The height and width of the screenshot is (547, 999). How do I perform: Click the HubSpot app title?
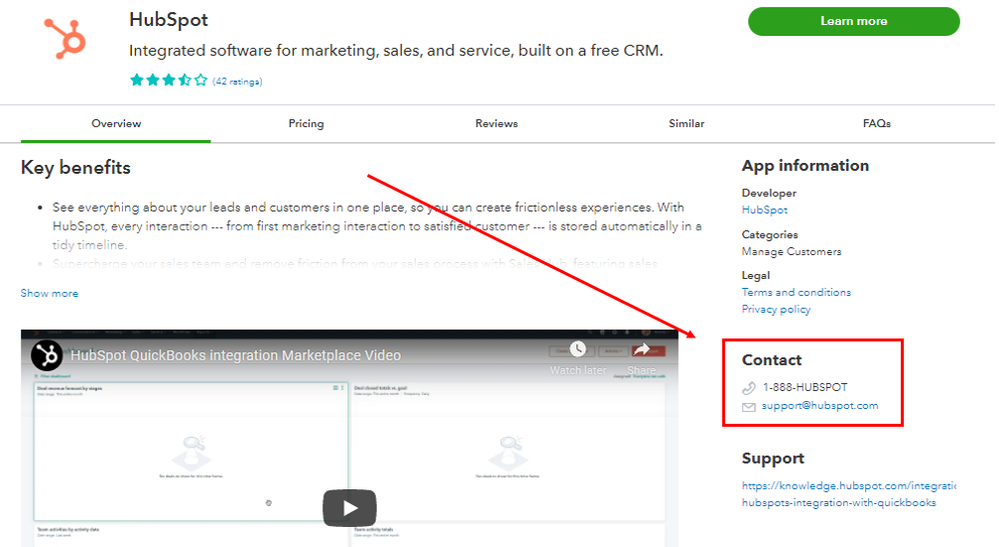point(169,20)
